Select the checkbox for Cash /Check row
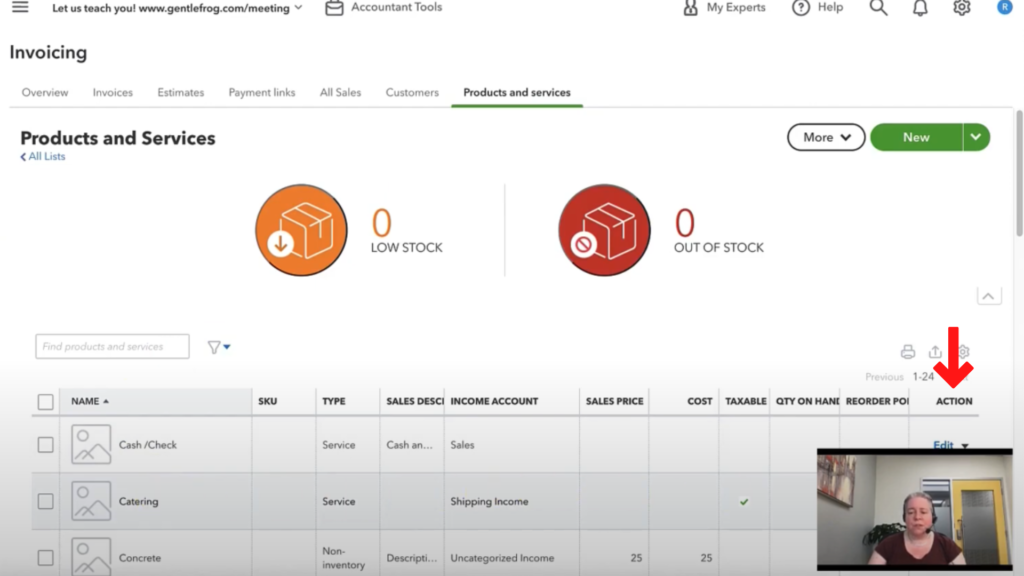 45,444
